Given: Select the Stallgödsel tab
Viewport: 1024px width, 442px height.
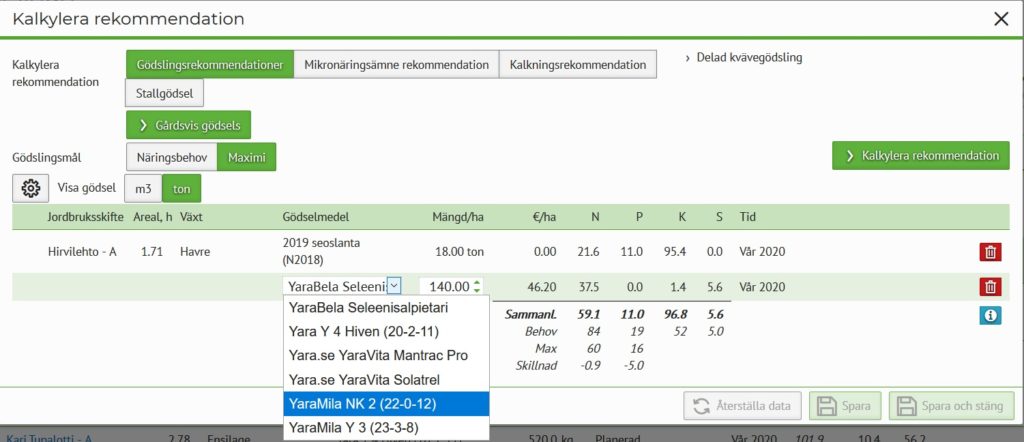Looking at the screenshot, I should pos(165,93).
